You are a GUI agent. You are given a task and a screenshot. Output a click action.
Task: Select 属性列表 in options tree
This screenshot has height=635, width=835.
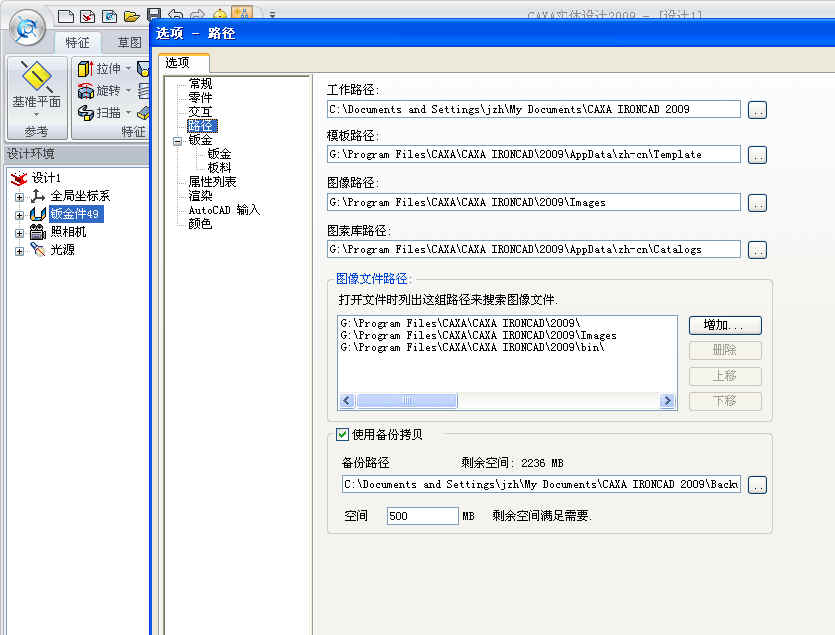[212, 182]
